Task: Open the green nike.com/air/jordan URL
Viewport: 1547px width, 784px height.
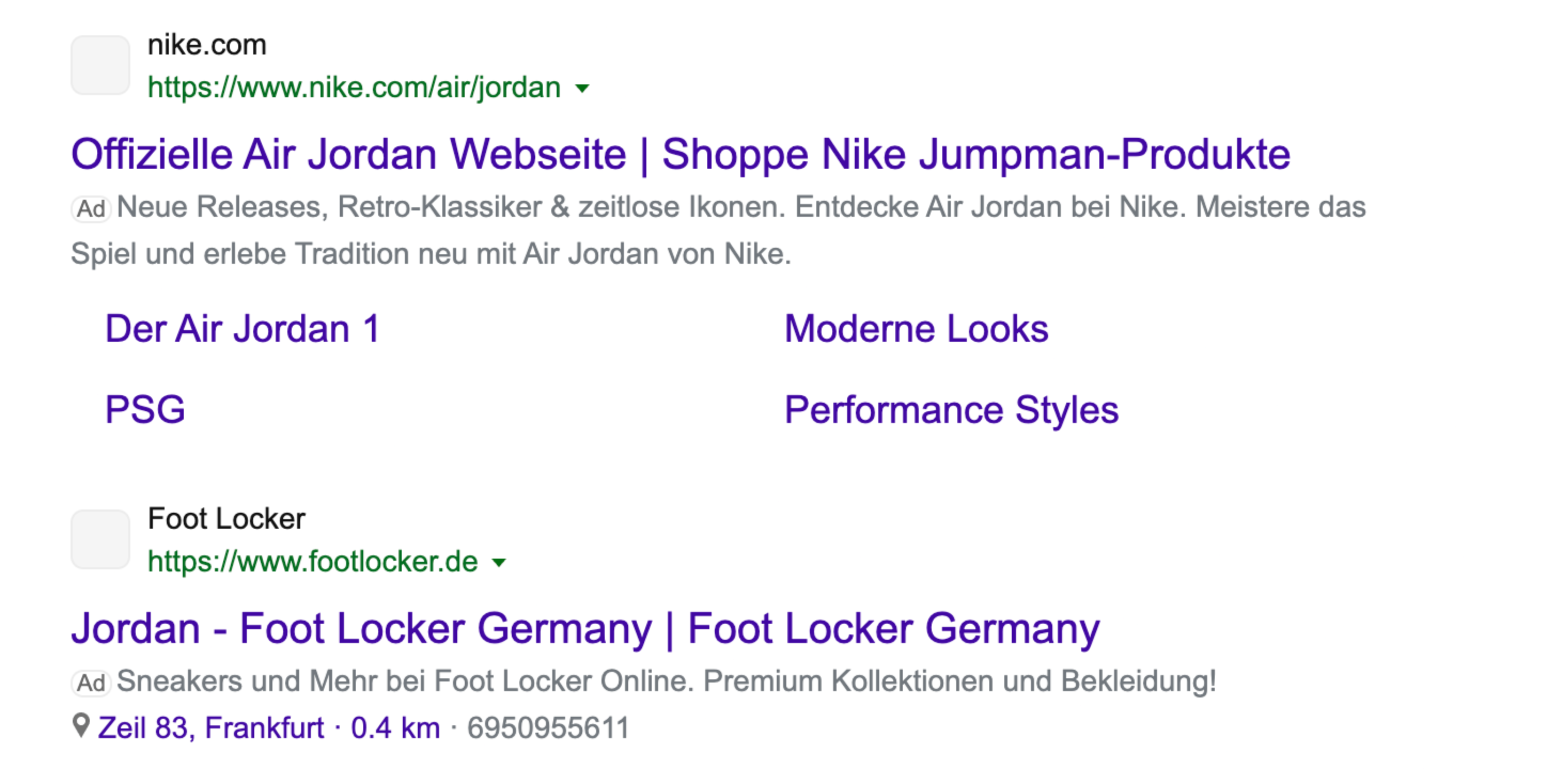Action: tap(354, 88)
